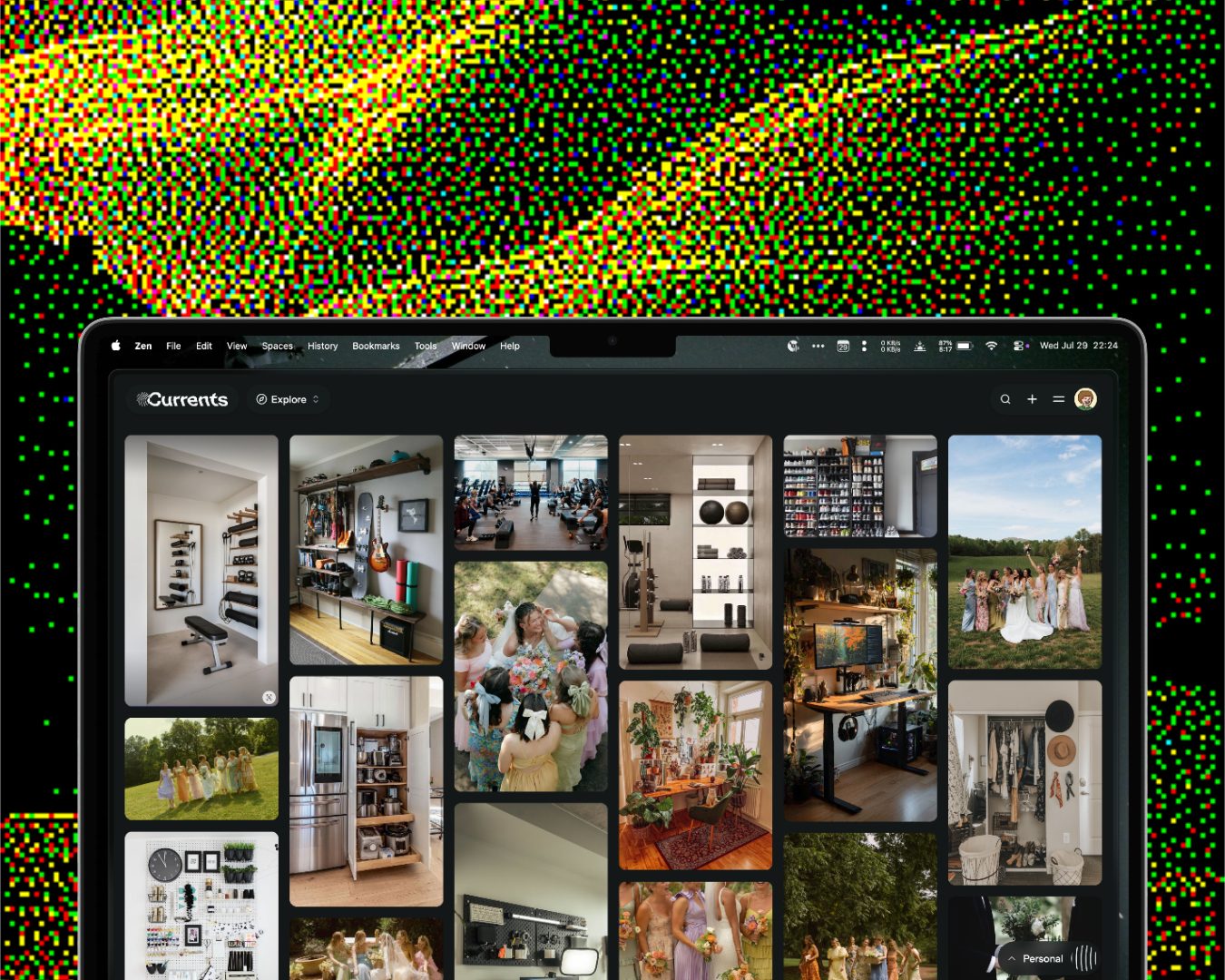Open the Spaces menu
The height and width of the screenshot is (980, 1225).
coord(278,346)
